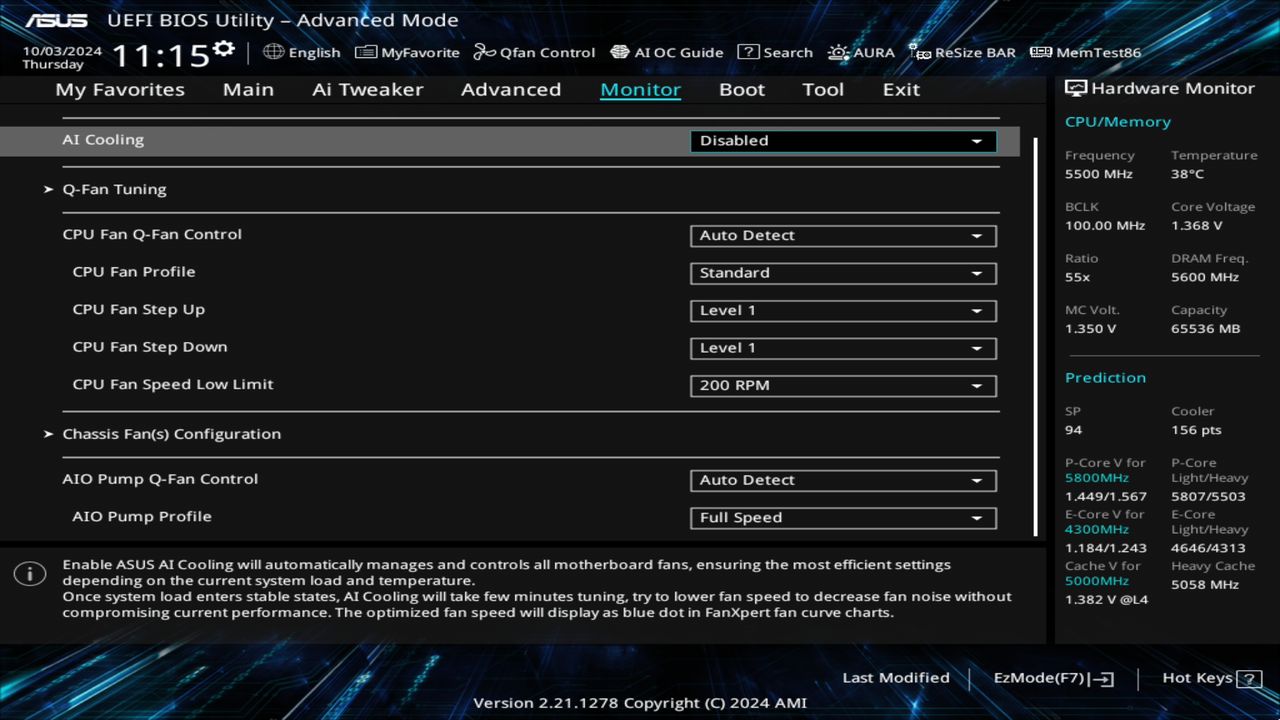
Task: Open ReSize BAR settings
Action: (x=962, y=52)
